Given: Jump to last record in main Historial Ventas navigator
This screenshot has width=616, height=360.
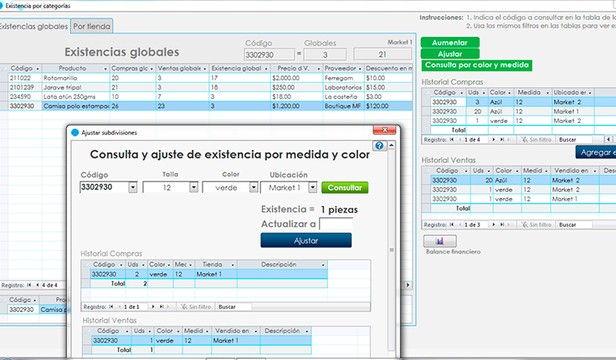Looking at the screenshot, I should 502,225.
